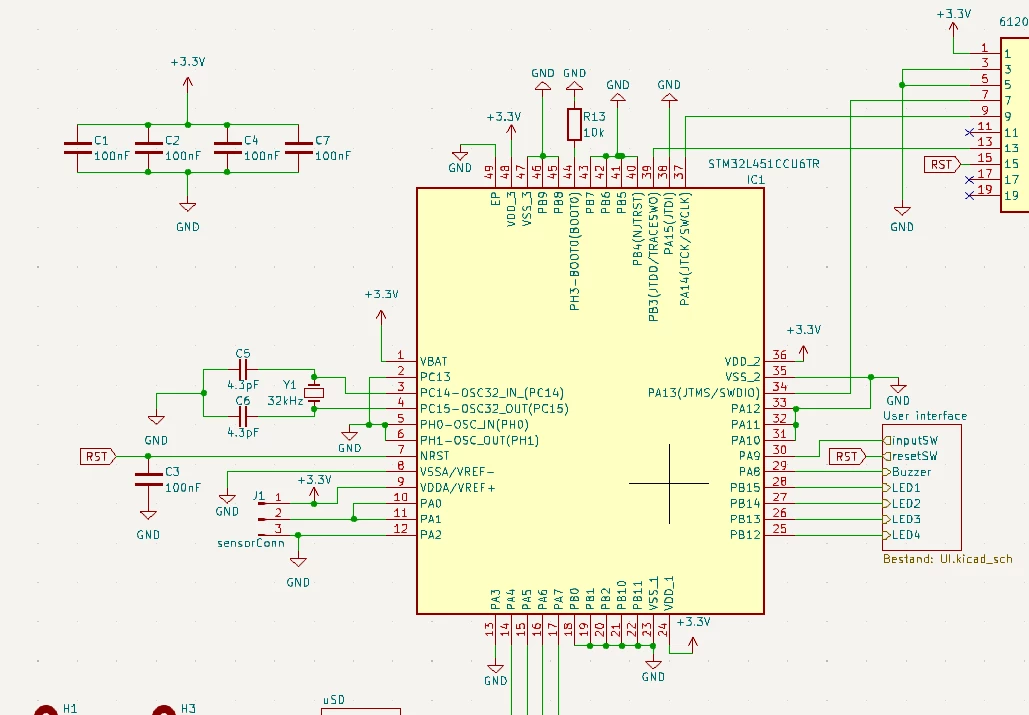Image resolution: width=1029 pixels, height=715 pixels.
Task: Click the PH3-BOOT0(BOOT0) pin name
Action: point(575,252)
